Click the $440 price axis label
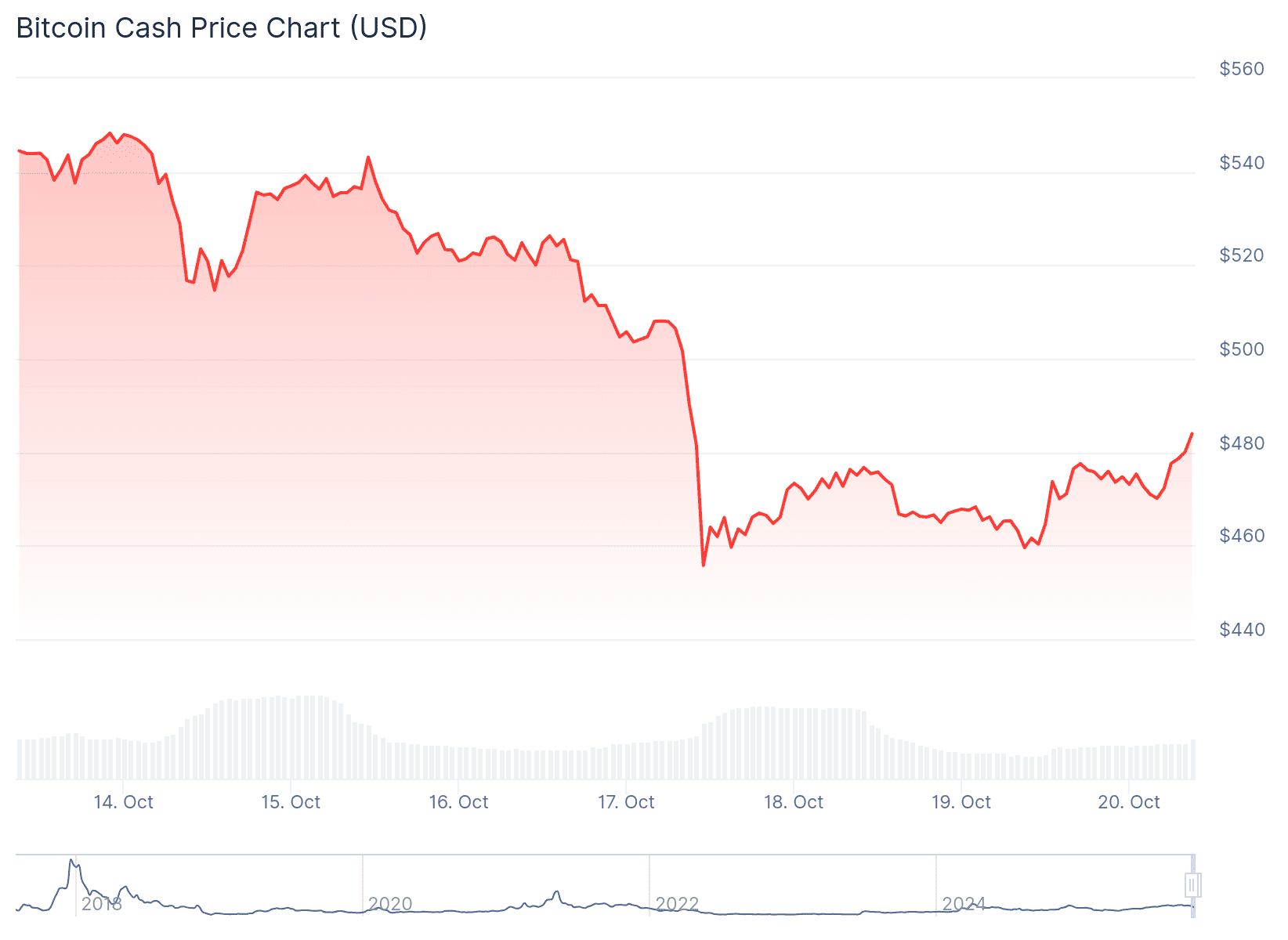Viewport: 1288px width, 940px height. pyautogui.click(x=1242, y=630)
